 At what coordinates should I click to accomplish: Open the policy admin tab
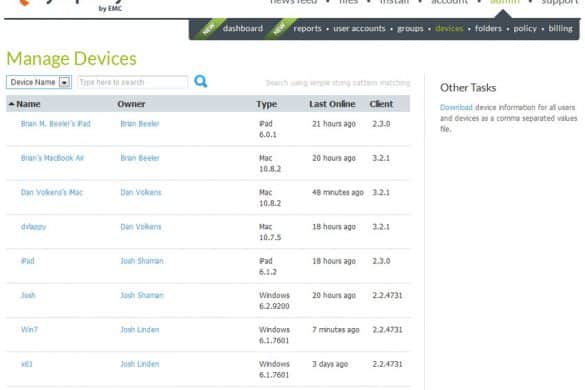coord(525,28)
